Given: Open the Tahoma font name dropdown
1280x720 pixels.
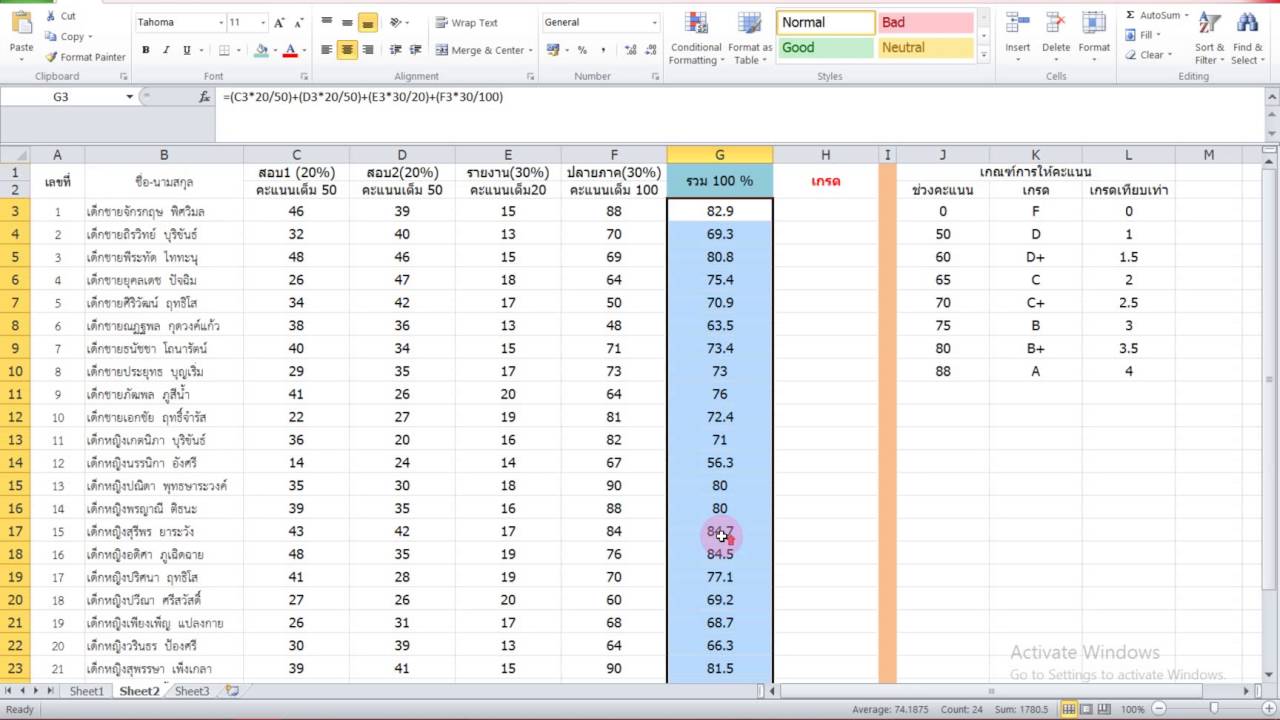Looking at the screenshot, I should pos(220,22).
